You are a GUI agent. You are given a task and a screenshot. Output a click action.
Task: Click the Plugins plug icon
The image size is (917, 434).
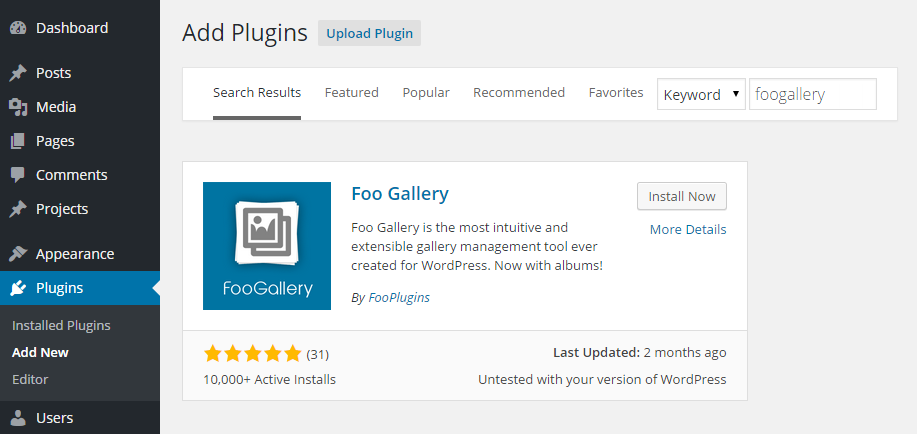point(18,288)
